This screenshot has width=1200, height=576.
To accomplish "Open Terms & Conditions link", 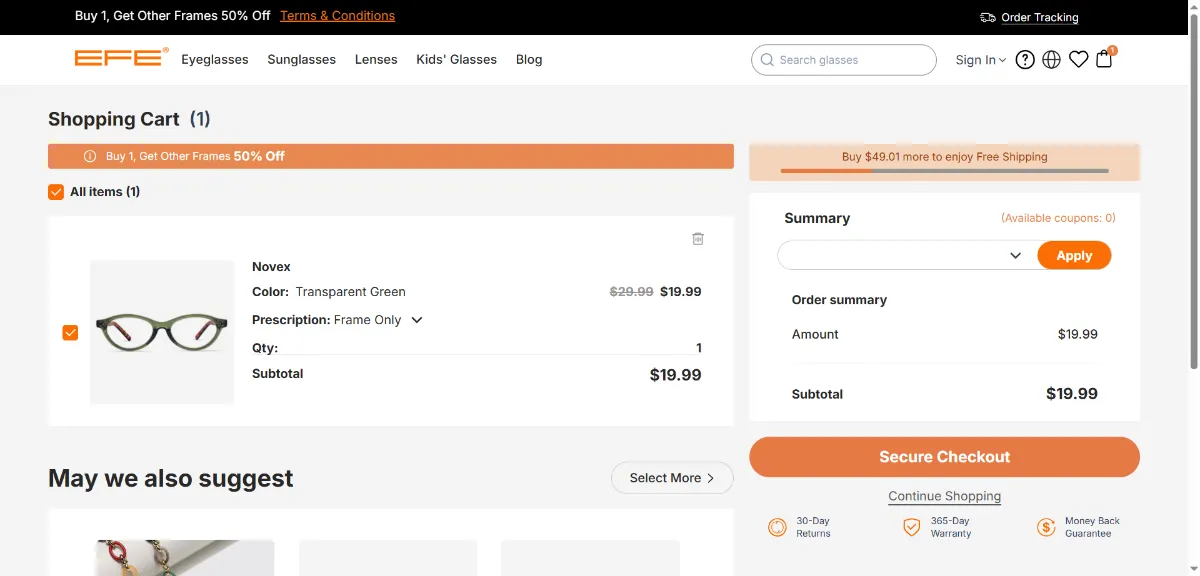I will (337, 16).
